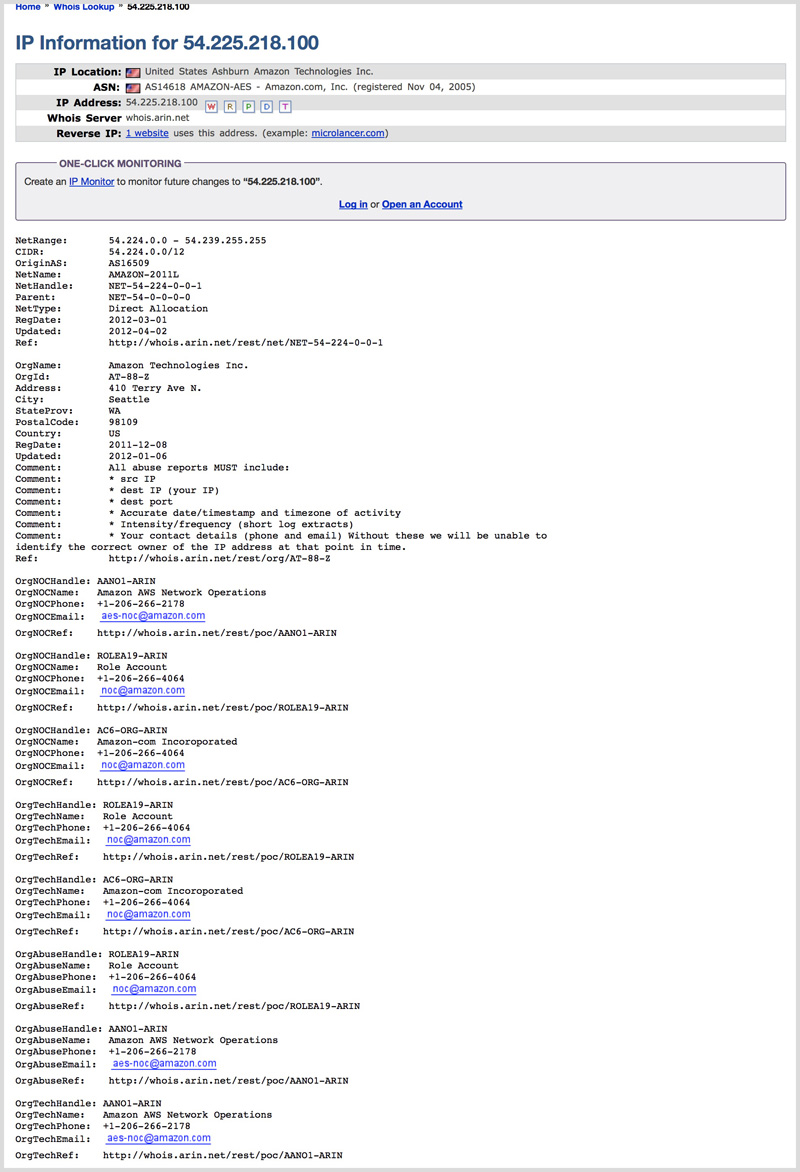Click the D DNS icon

click(267, 107)
